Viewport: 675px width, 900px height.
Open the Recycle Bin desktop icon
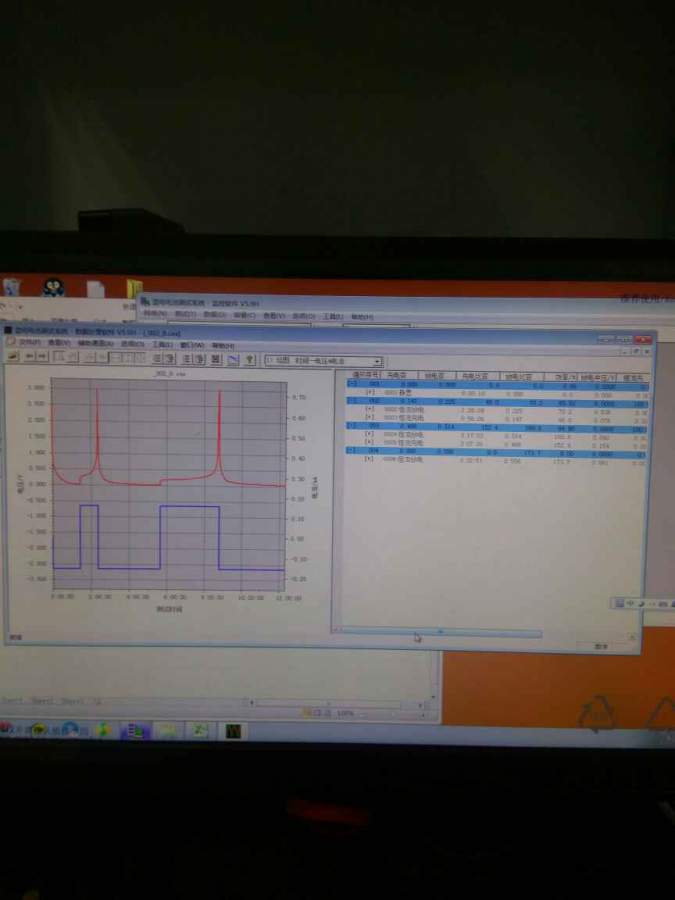pos(12,286)
